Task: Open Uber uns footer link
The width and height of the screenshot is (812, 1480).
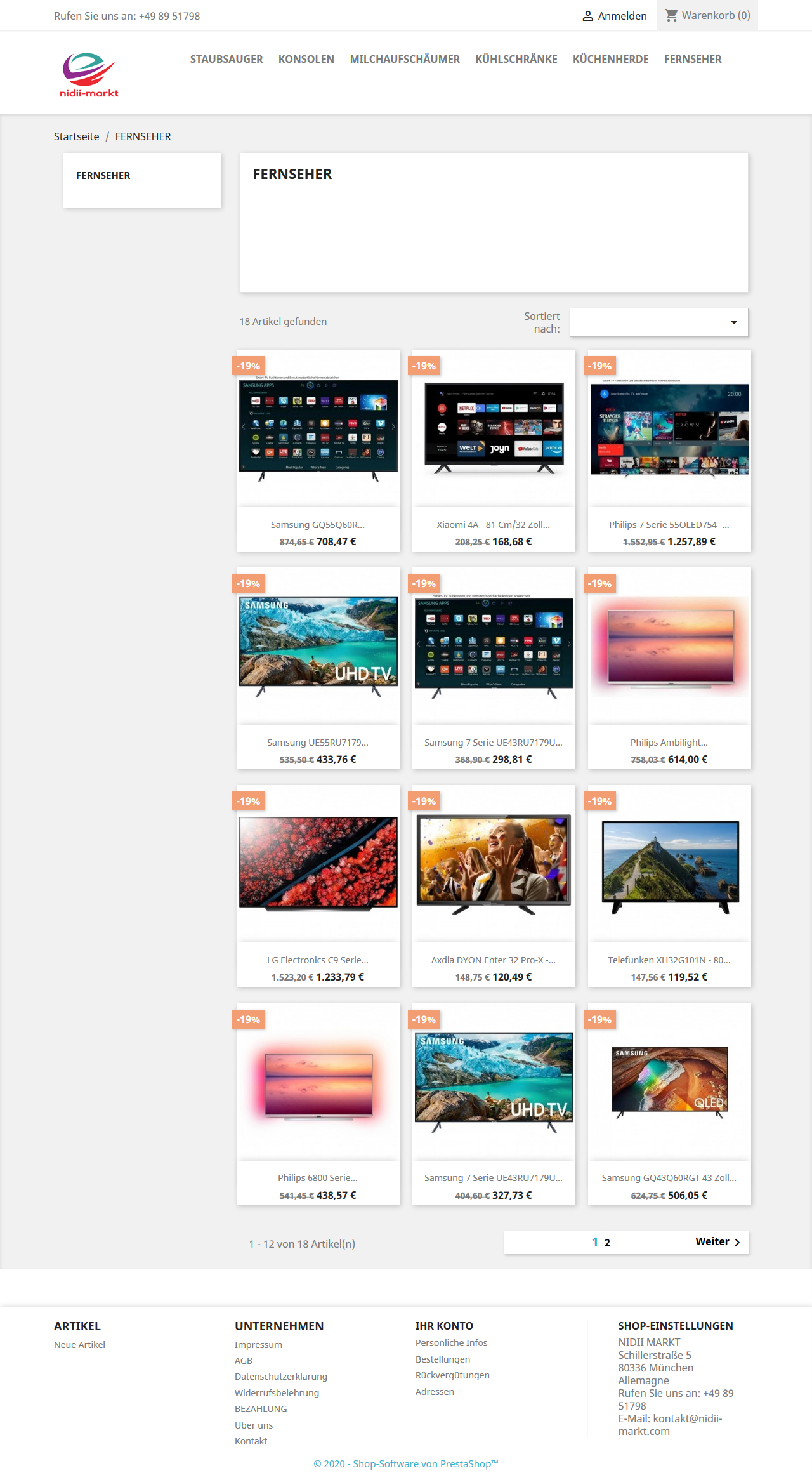Action: (x=254, y=1425)
